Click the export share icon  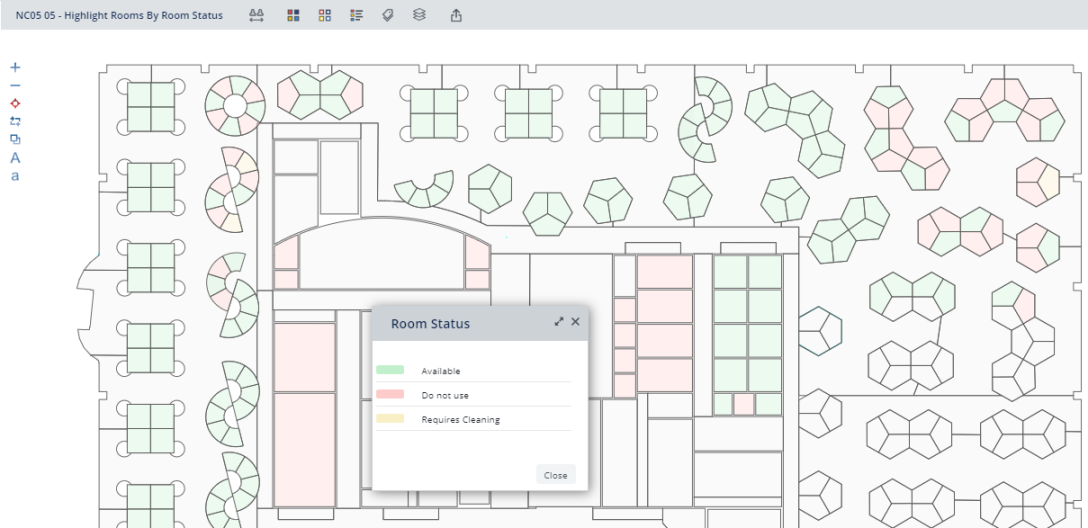pos(456,15)
